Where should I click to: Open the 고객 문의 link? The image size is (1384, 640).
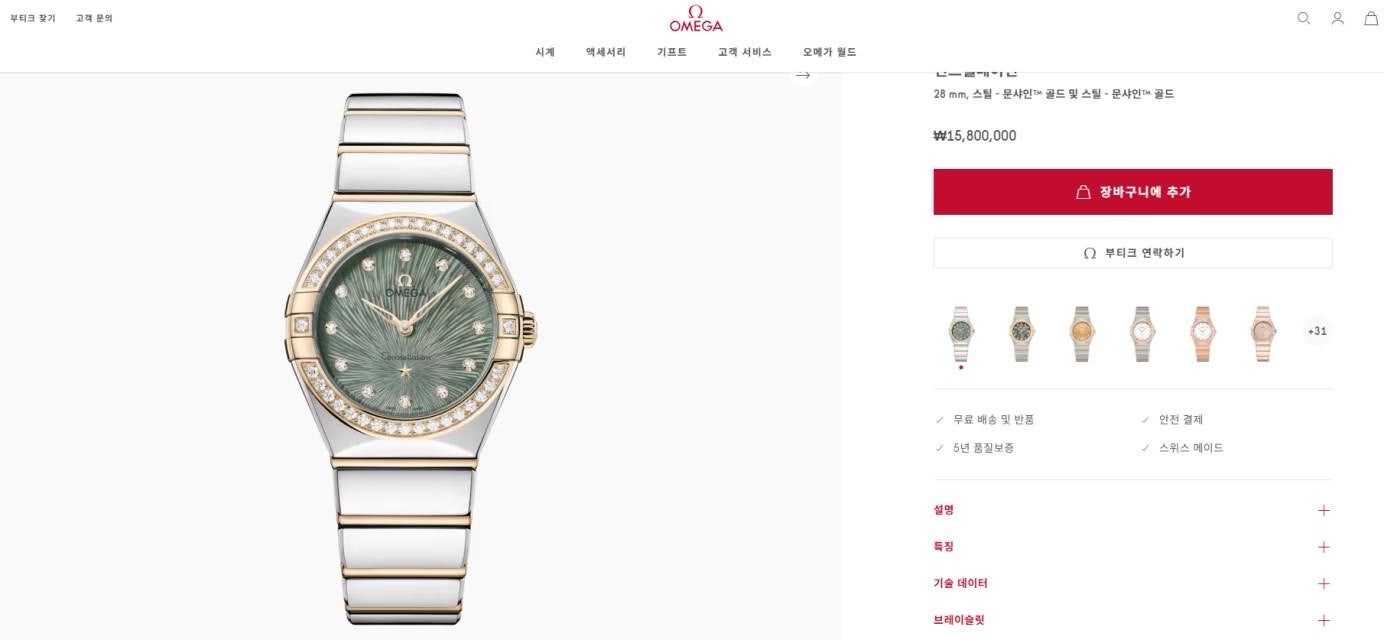tap(94, 18)
